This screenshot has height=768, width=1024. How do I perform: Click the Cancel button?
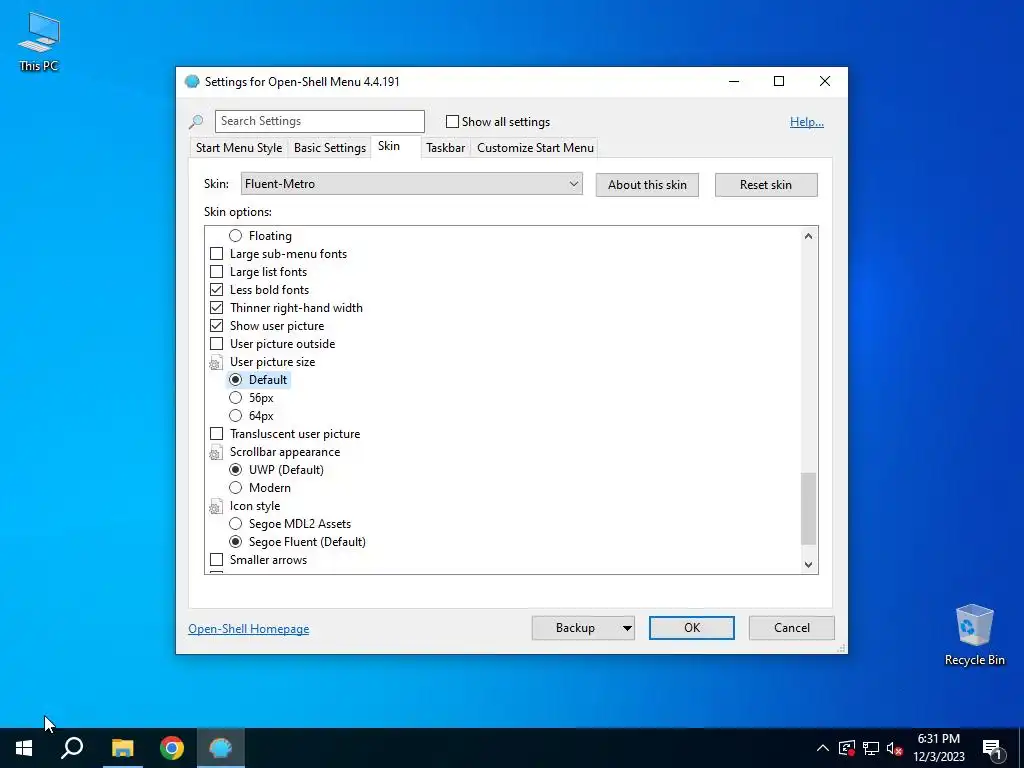[x=792, y=628]
